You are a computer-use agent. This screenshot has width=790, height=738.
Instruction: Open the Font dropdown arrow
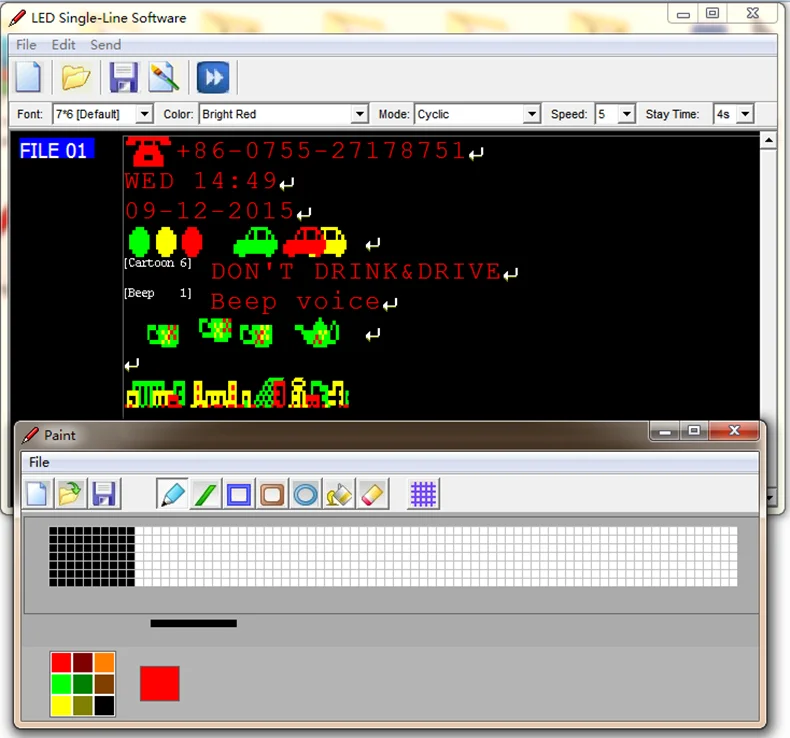point(144,114)
